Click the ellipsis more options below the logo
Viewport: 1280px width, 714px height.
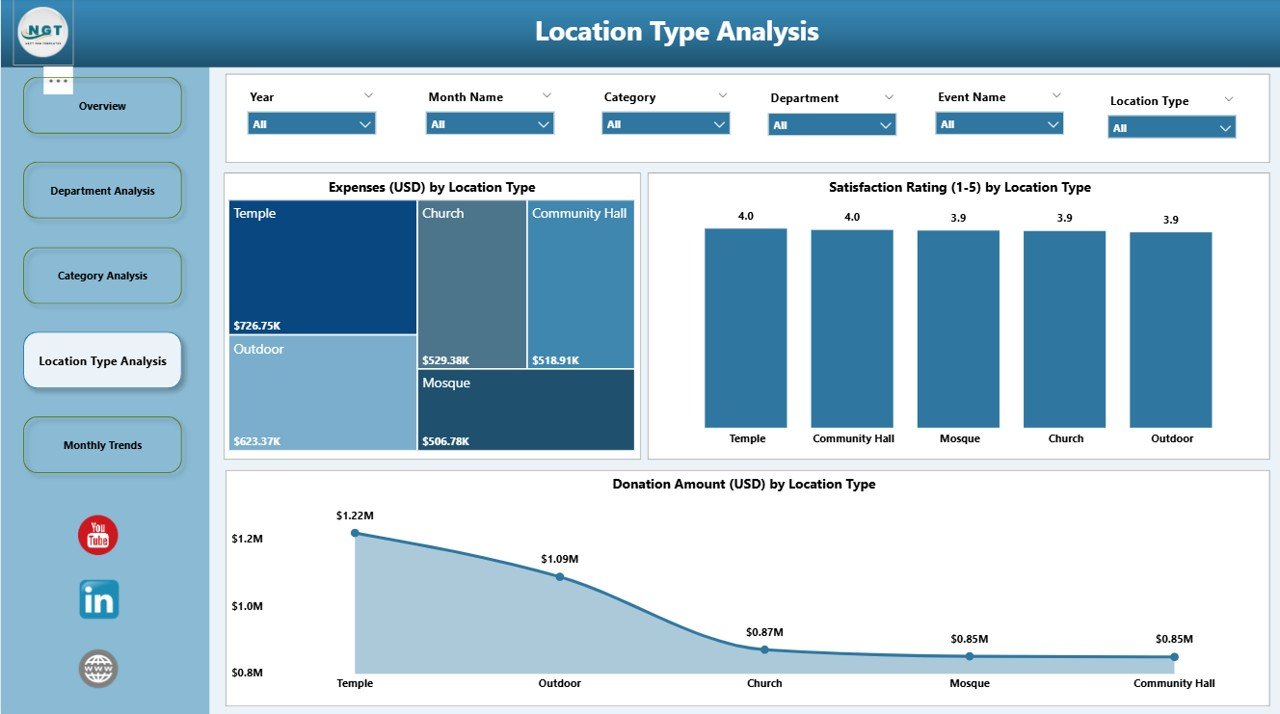57,78
